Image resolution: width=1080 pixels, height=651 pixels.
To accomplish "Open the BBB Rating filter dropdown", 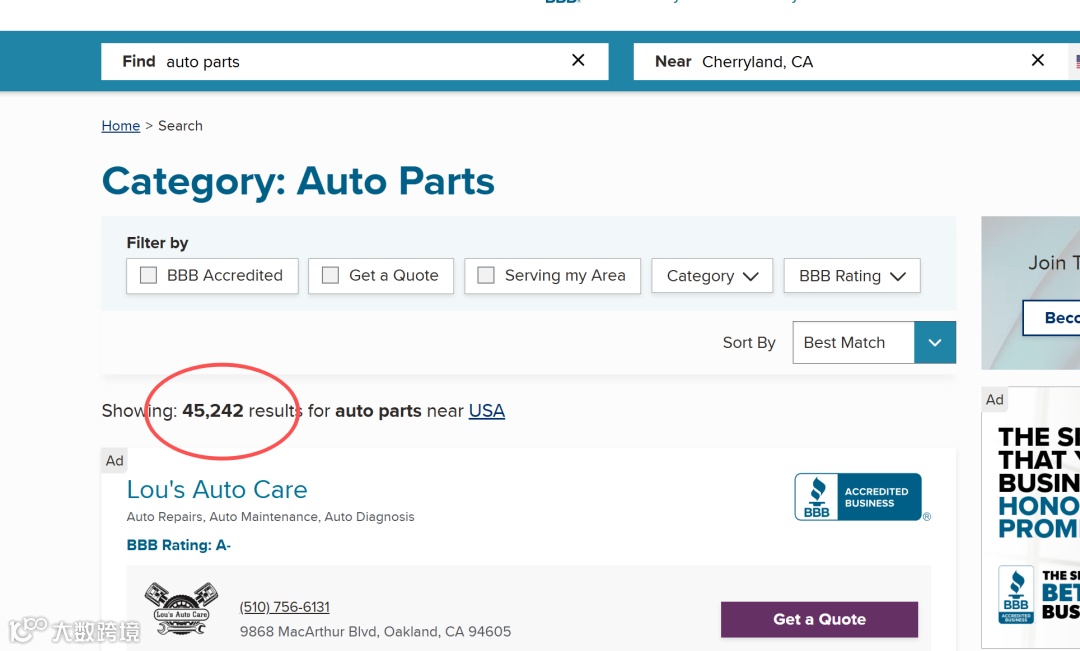I will coord(852,276).
